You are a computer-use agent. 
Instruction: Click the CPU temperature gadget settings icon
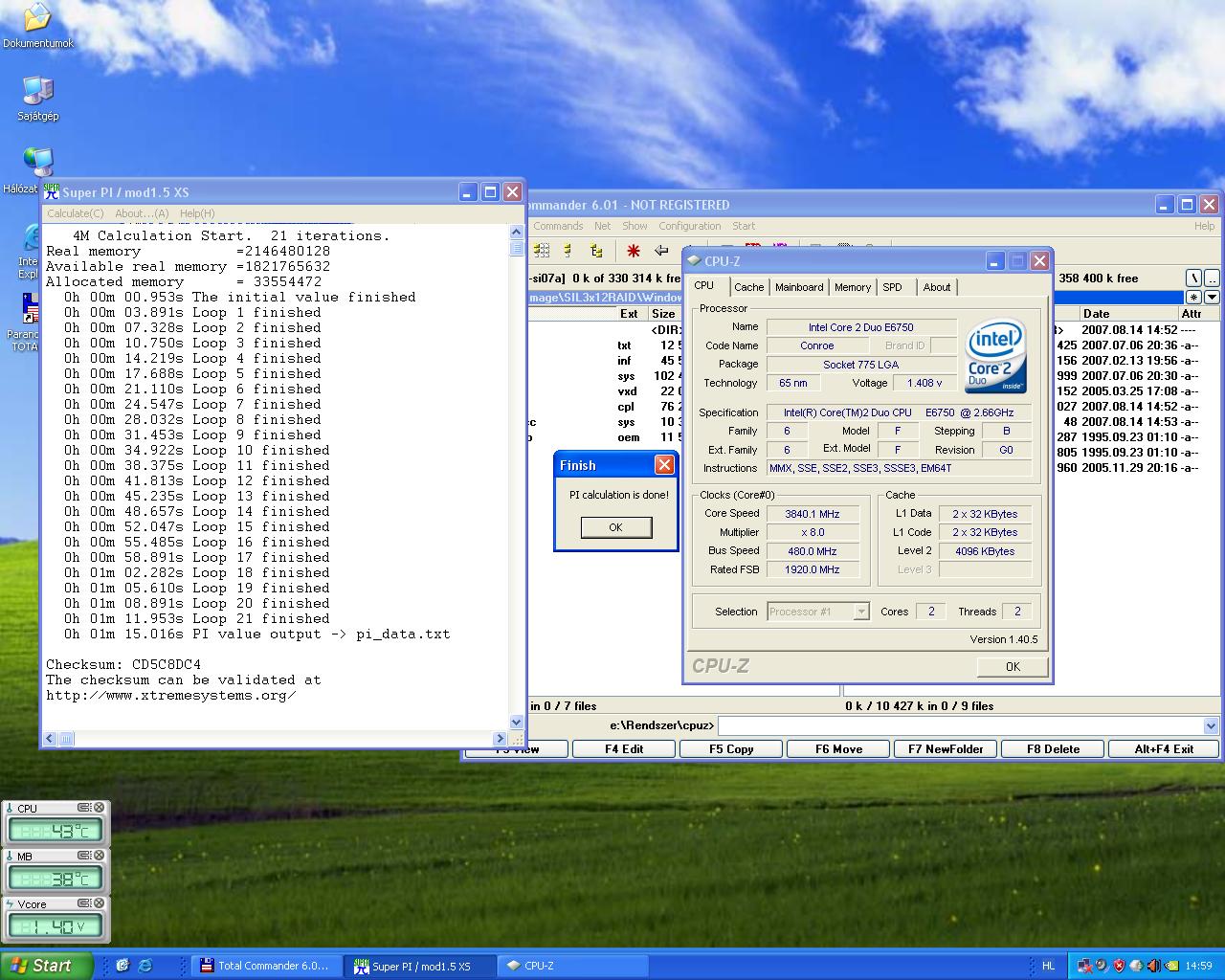84,808
